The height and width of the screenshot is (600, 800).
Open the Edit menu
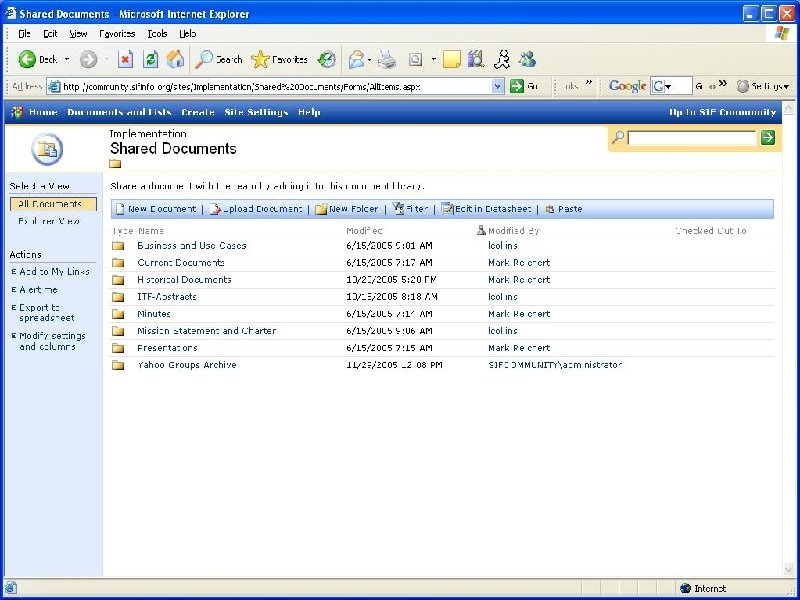click(x=50, y=34)
